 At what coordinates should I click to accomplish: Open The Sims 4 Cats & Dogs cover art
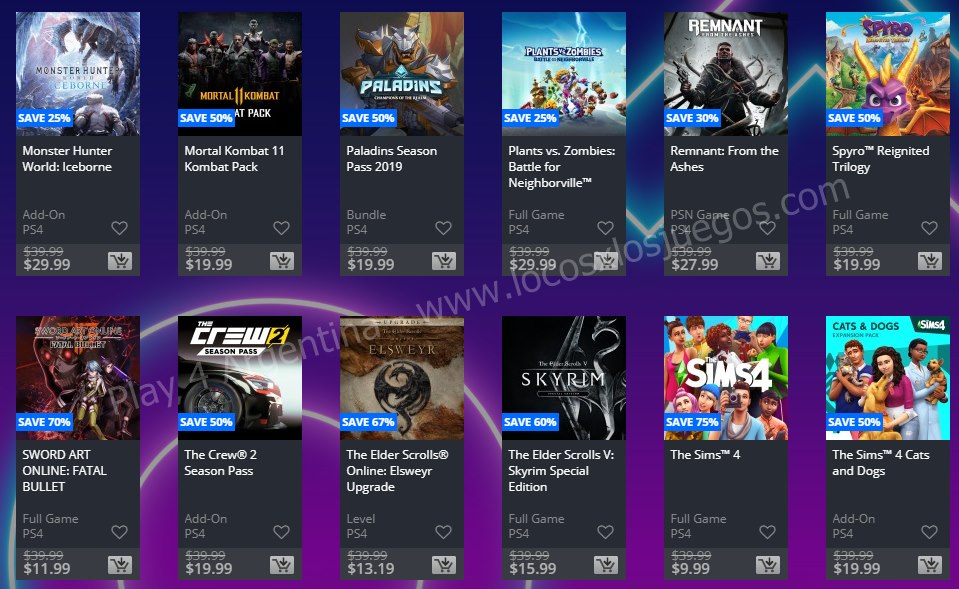[887, 378]
